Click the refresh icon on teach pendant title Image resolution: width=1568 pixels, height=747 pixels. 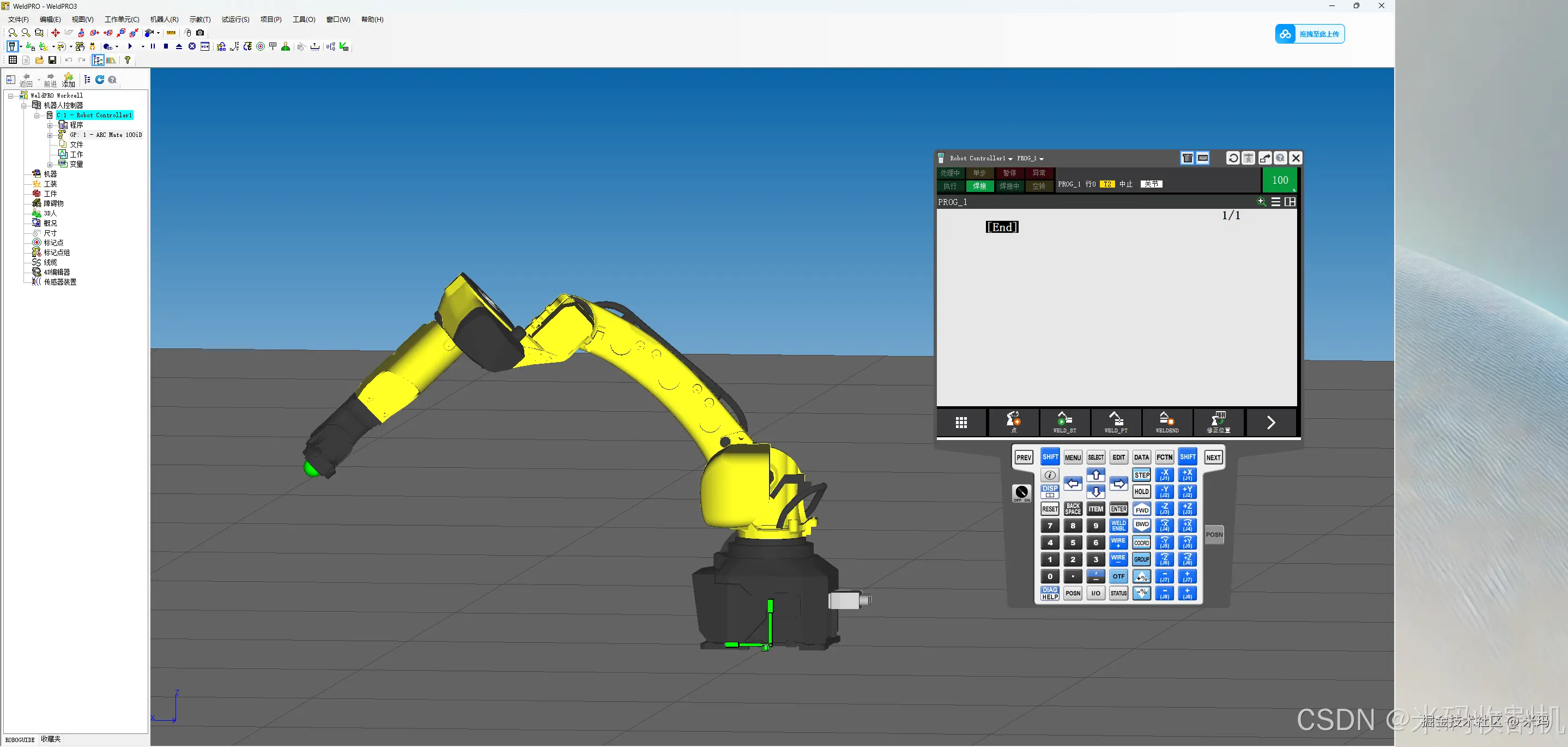pyautogui.click(x=1233, y=158)
